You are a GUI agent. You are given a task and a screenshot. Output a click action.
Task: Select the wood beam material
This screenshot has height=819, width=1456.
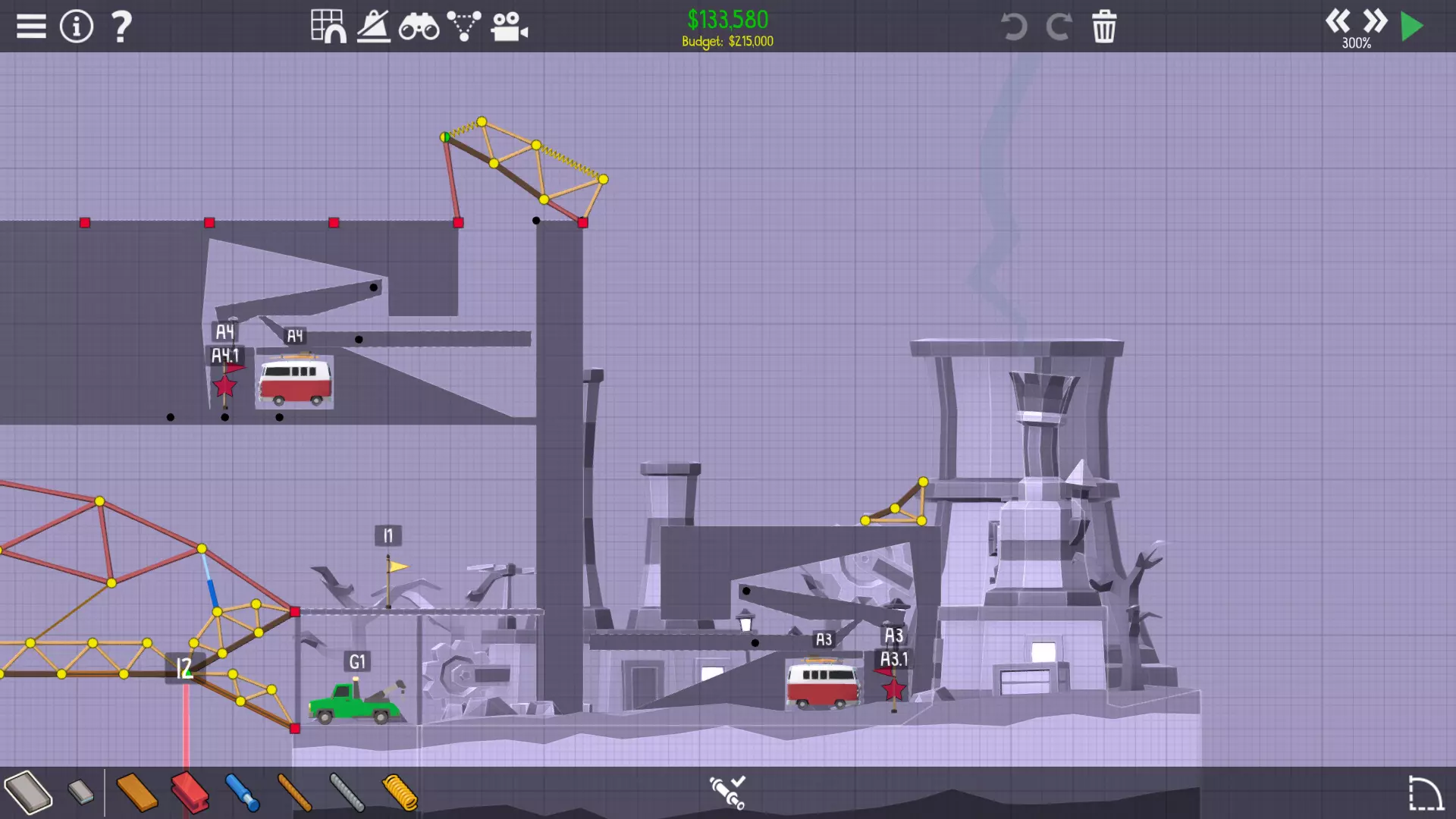137,792
